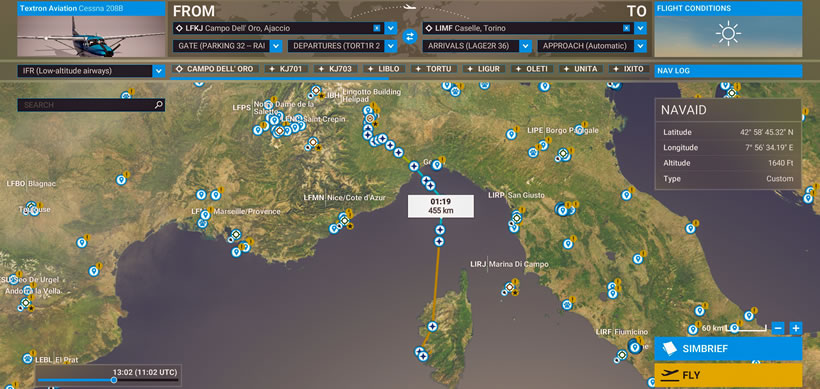The height and width of the screenshot is (389, 820).
Task: Adjust the time of day slider handle
Action: 114,381
